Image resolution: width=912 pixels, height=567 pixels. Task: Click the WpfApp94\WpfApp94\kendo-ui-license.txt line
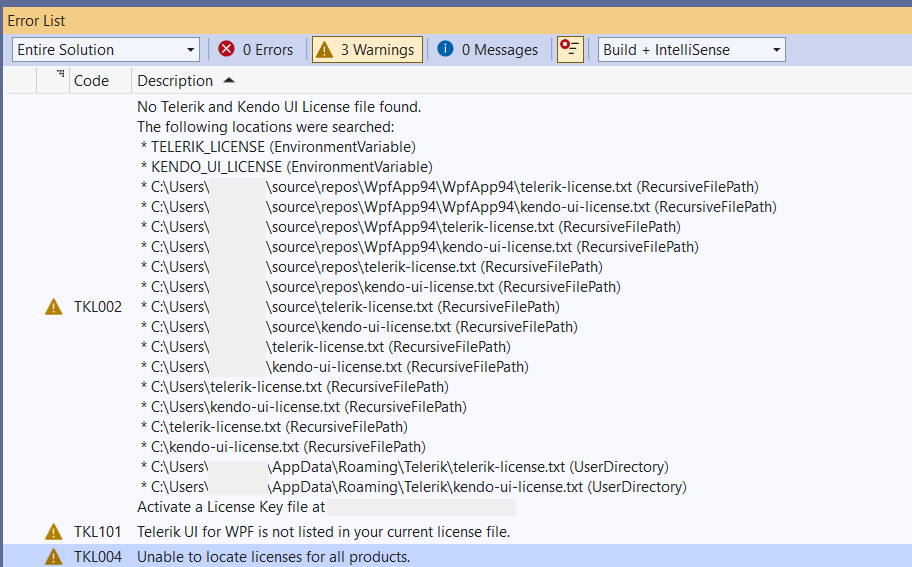(x=459, y=207)
